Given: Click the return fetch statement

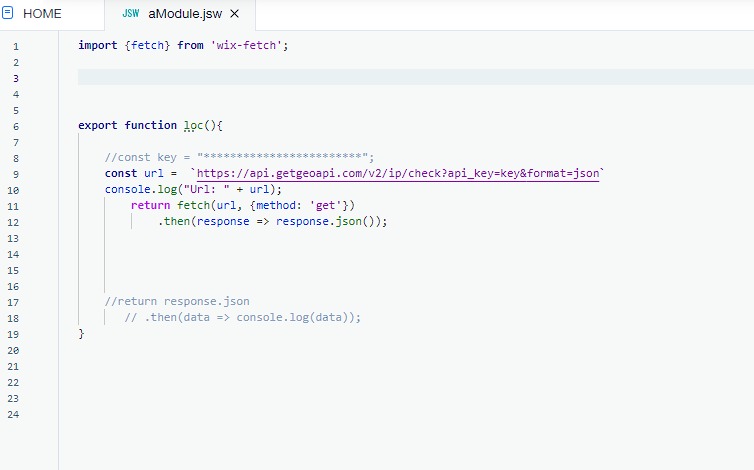Looking at the screenshot, I should [243, 205].
